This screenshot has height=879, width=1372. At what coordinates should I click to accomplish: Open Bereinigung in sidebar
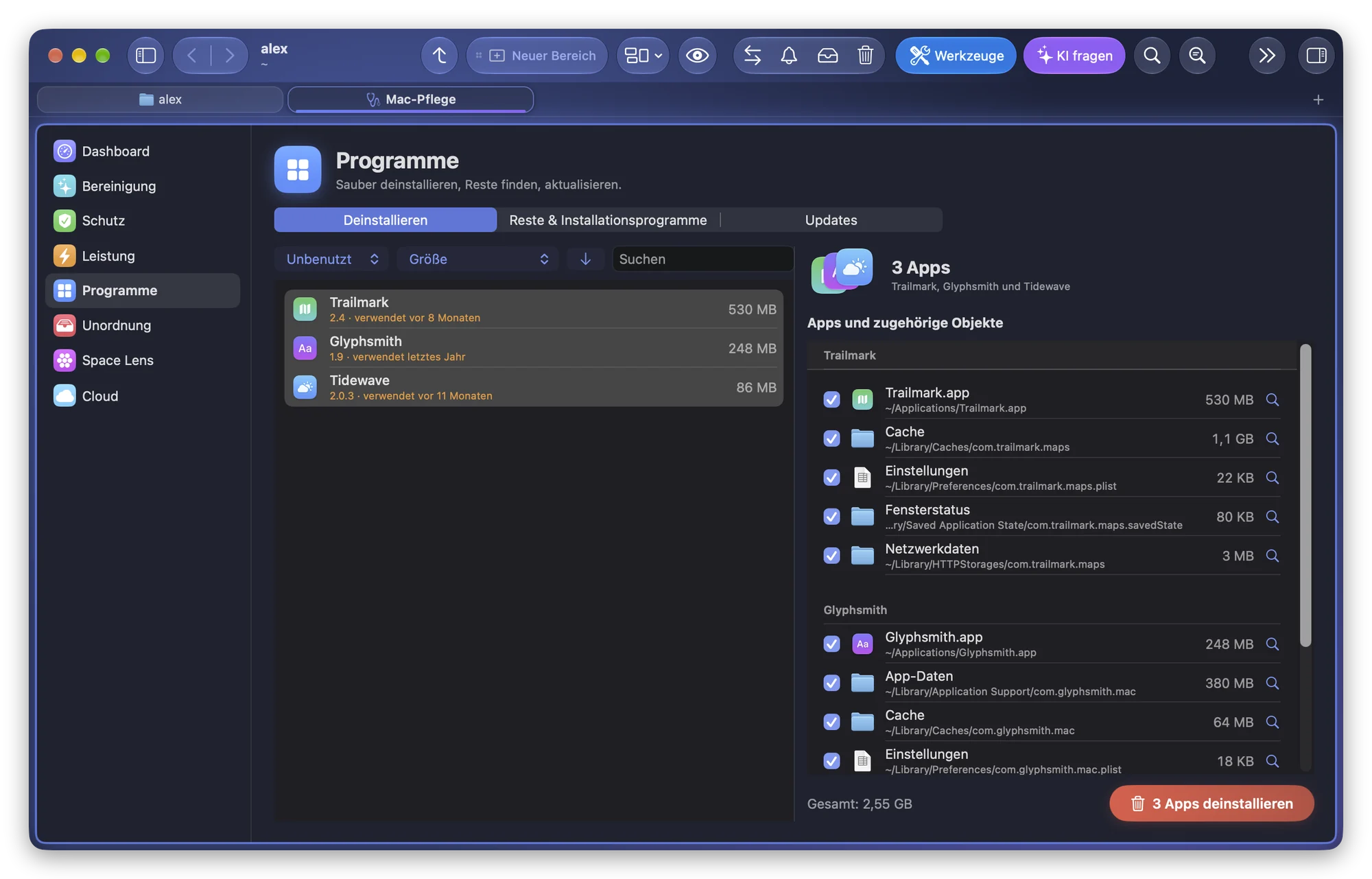click(143, 186)
